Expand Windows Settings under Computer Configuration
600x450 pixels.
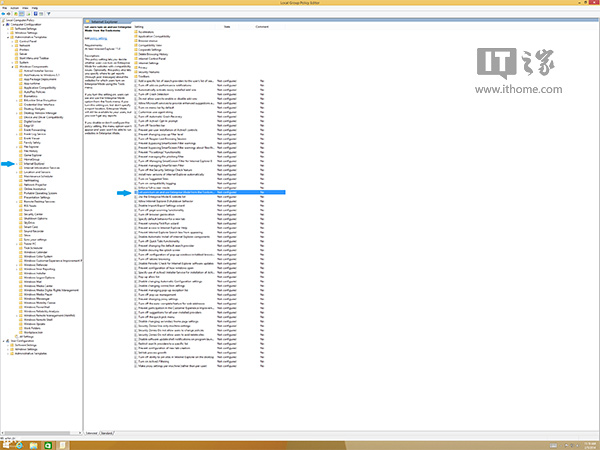click(x=8, y=33)
